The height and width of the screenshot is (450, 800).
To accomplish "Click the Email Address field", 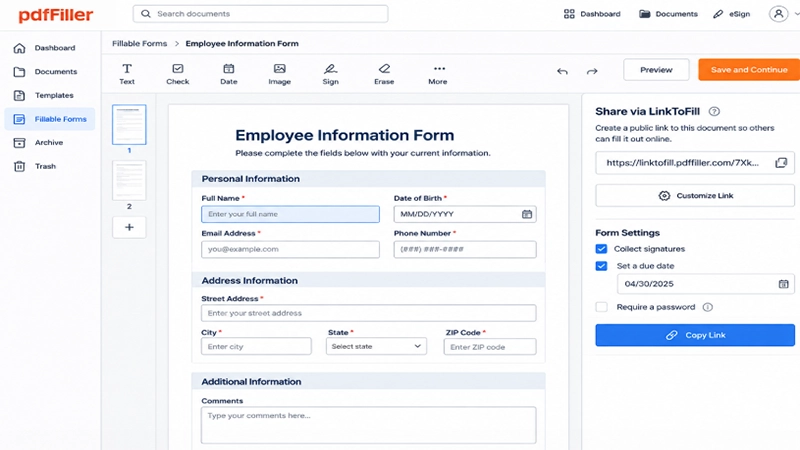I will point(290,249).
